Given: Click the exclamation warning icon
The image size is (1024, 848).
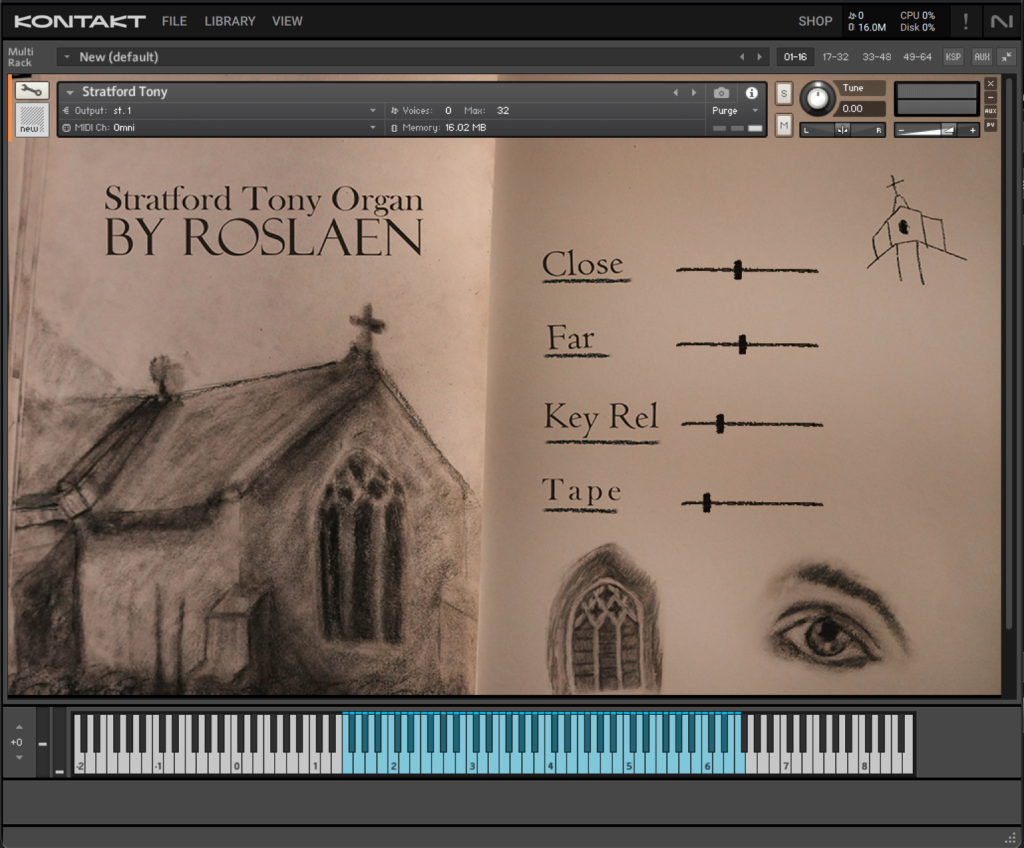Looking at the screenshot, I should point(965,22).
